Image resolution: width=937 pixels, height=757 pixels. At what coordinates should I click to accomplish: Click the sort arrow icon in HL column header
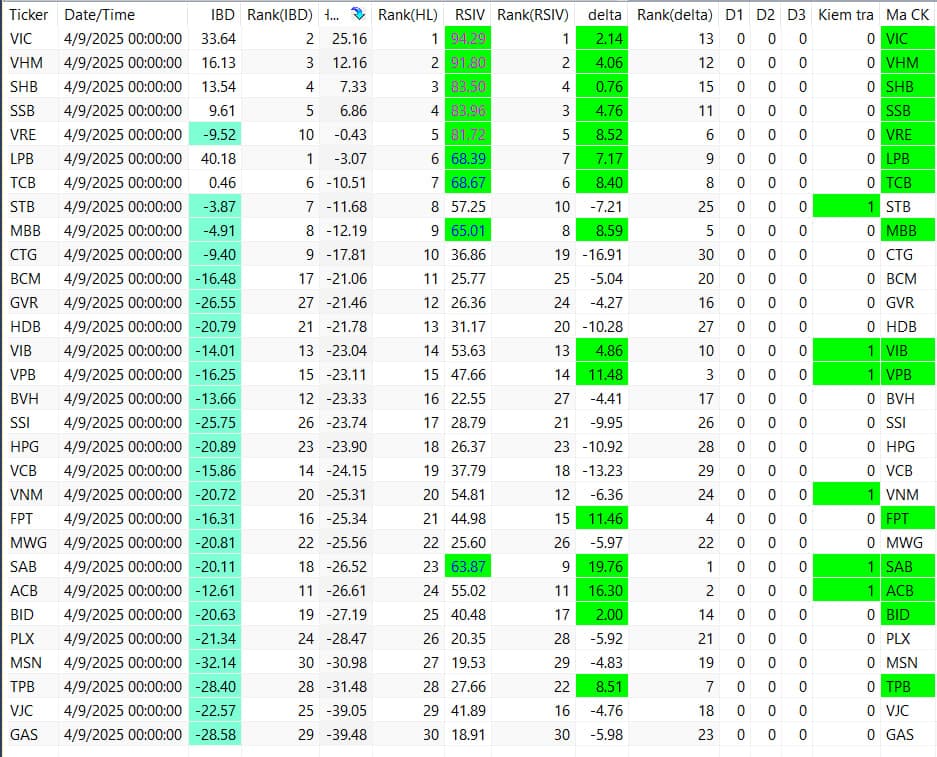[x=358, y=14]
